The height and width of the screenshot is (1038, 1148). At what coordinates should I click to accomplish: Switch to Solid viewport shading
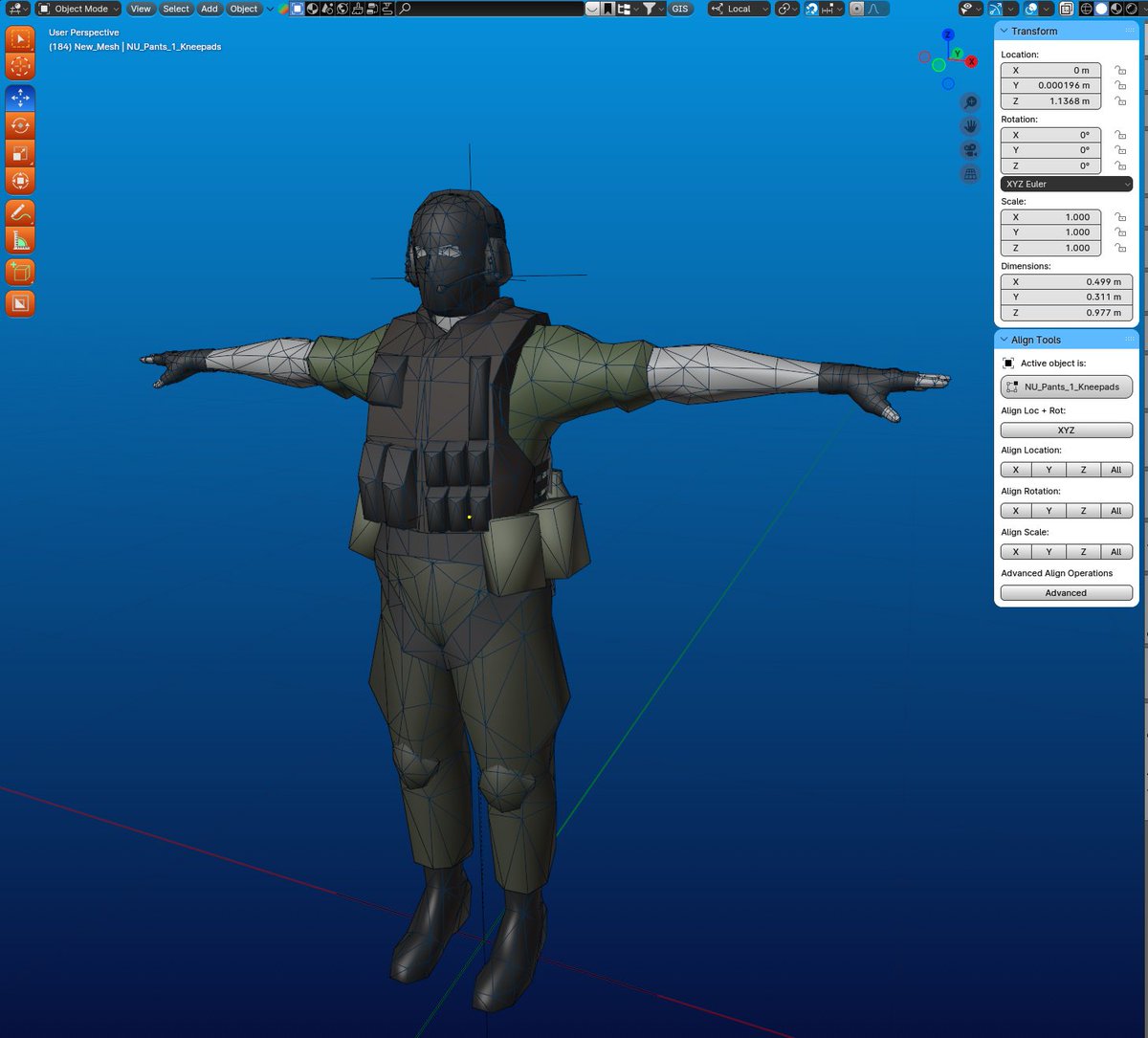[x=1101, y=9]
